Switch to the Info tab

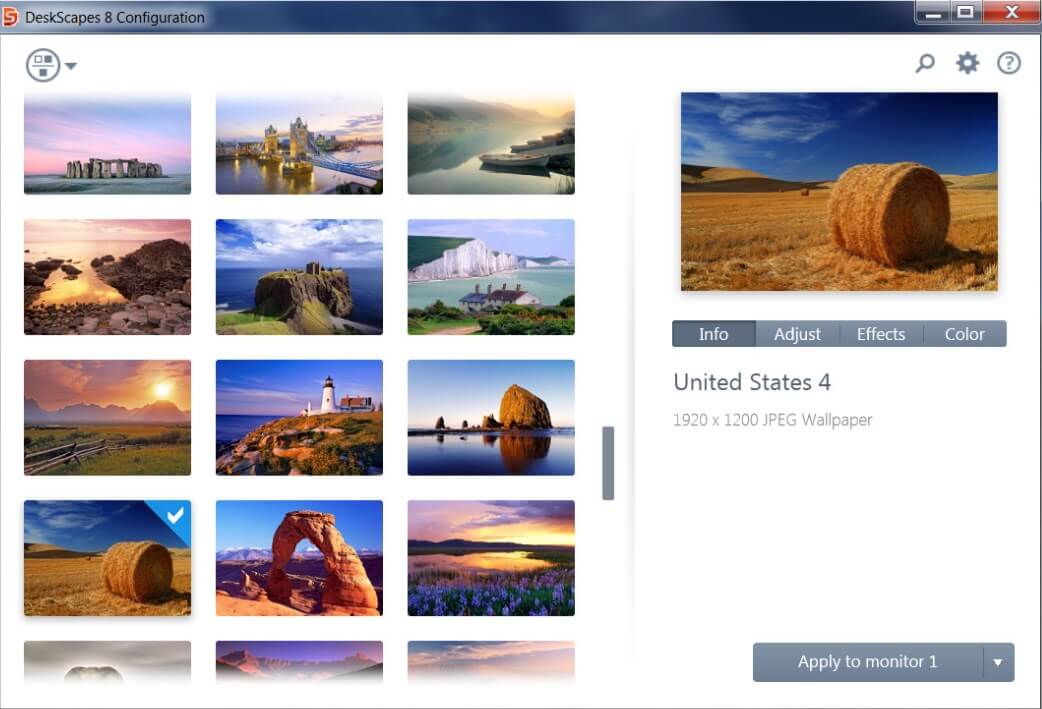pos(713,334)
